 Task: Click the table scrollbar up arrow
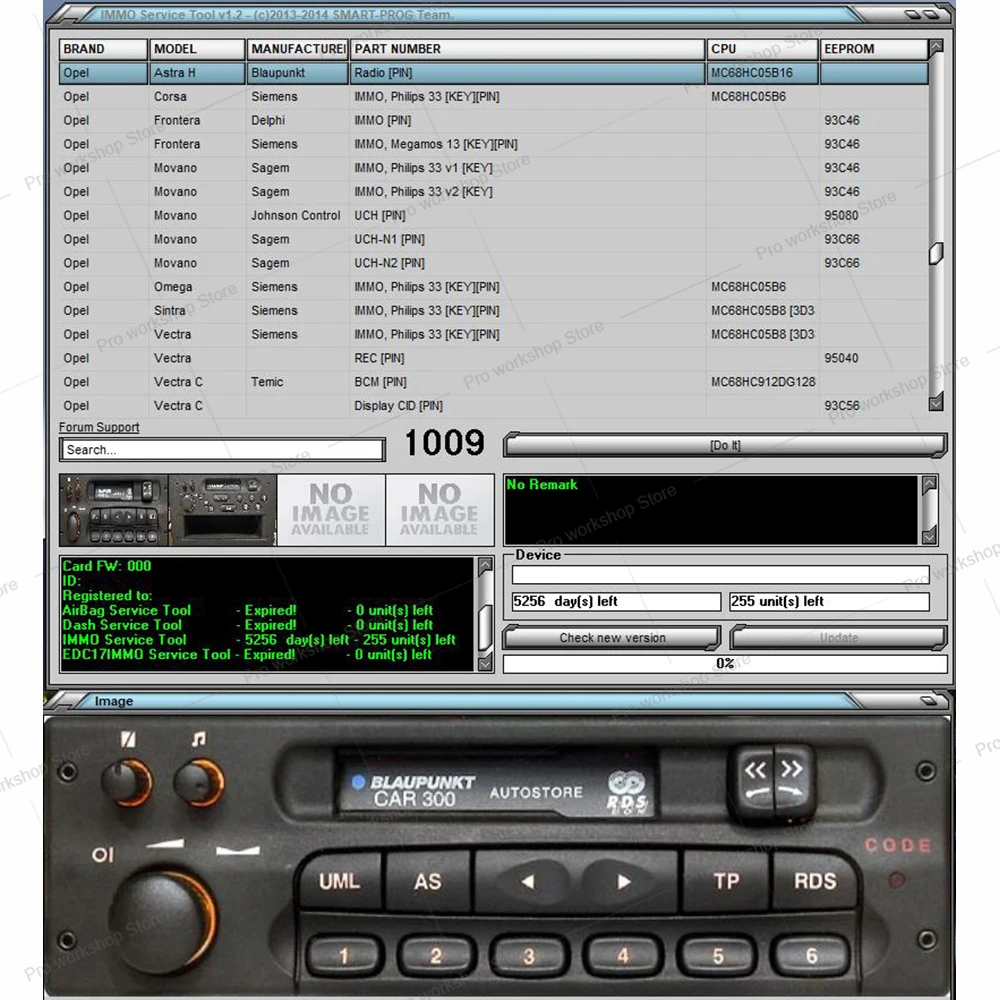(934, 47)
